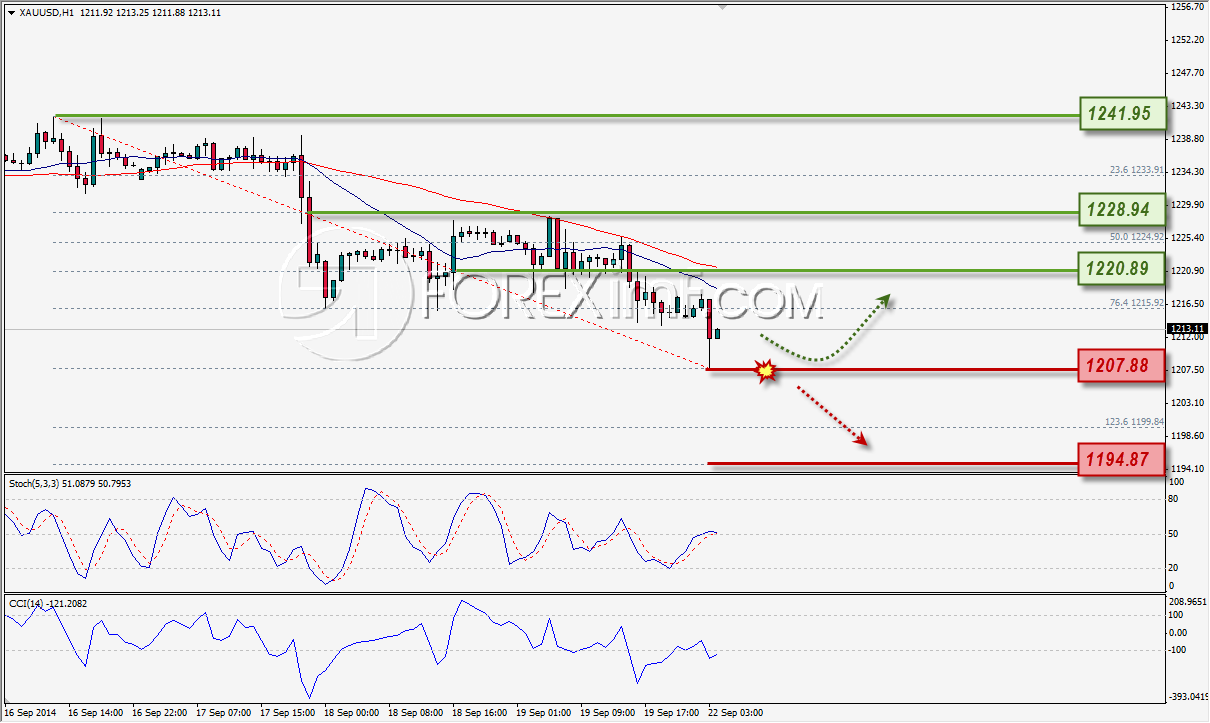This screenshot has width=1210, height=723.
Task: Click the 1234.30 price axis value
Action: 1187,171
